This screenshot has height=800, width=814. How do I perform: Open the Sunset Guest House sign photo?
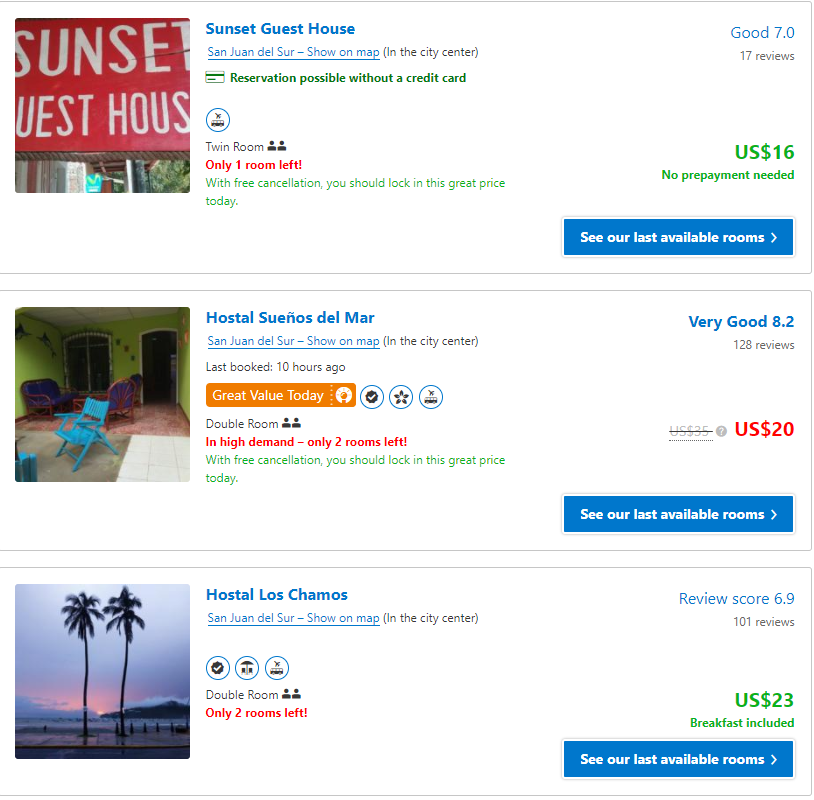click(x=102, y=105)
